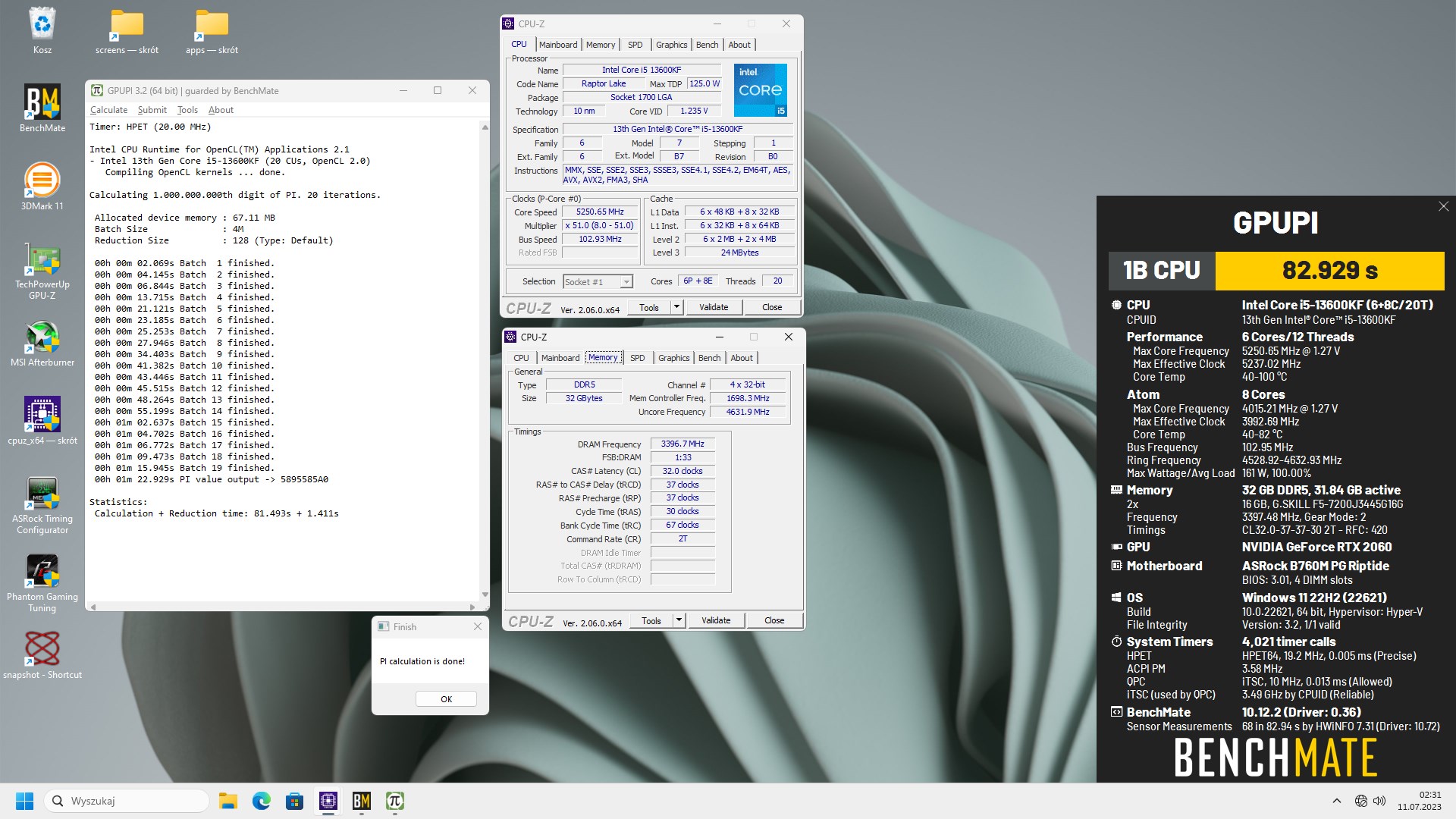
Task: Switch to Mainboard tab in top CPU-Z
Action: 558,45
